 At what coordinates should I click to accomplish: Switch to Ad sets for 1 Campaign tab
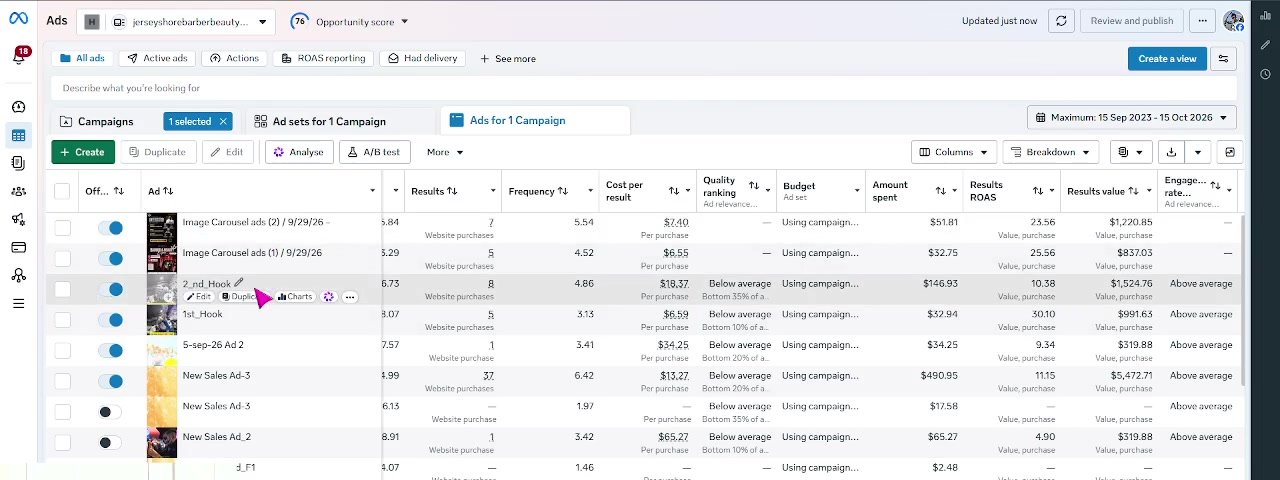pyautogui.click(x=340, y=121)
